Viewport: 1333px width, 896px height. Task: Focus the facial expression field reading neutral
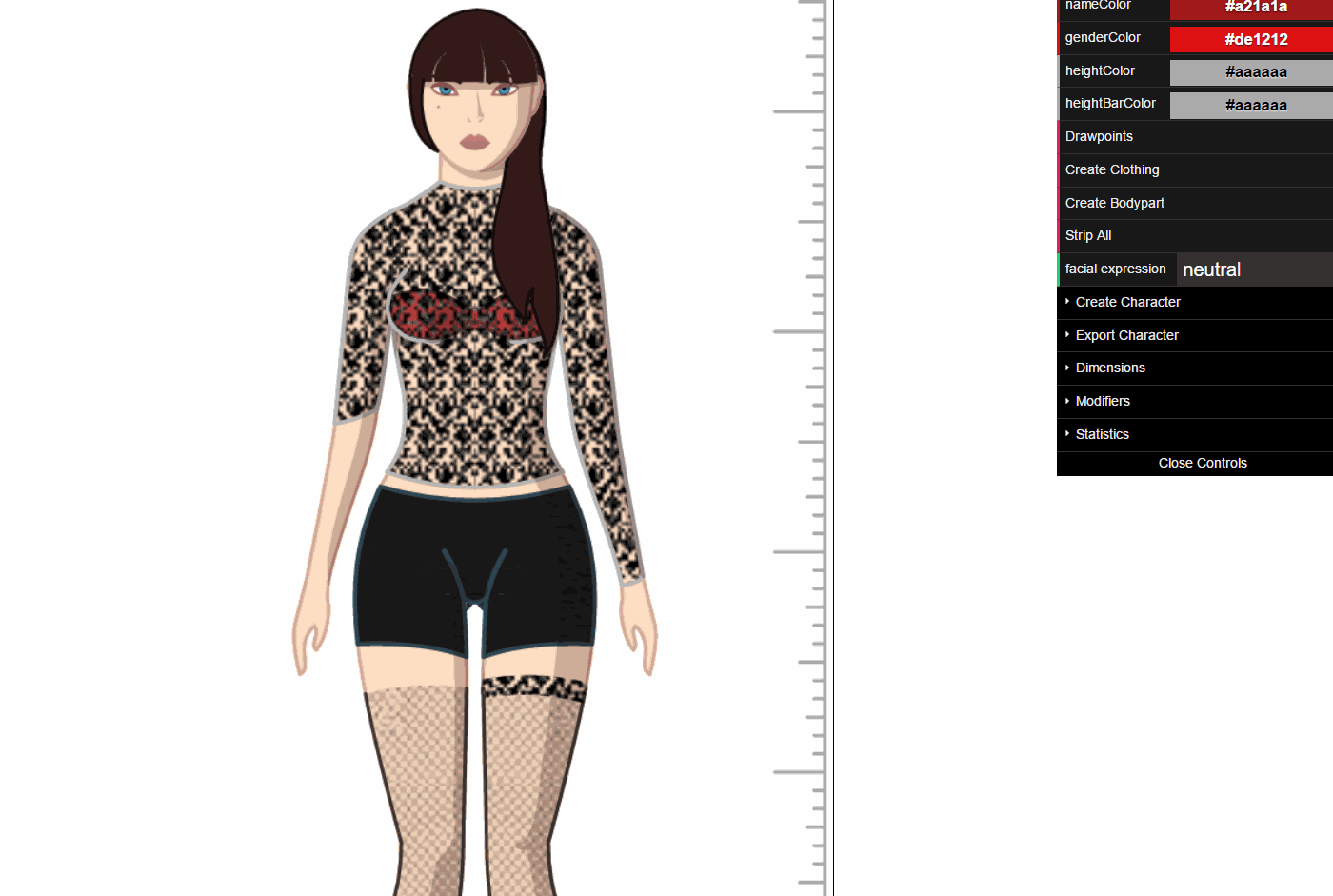point(1253,269)
